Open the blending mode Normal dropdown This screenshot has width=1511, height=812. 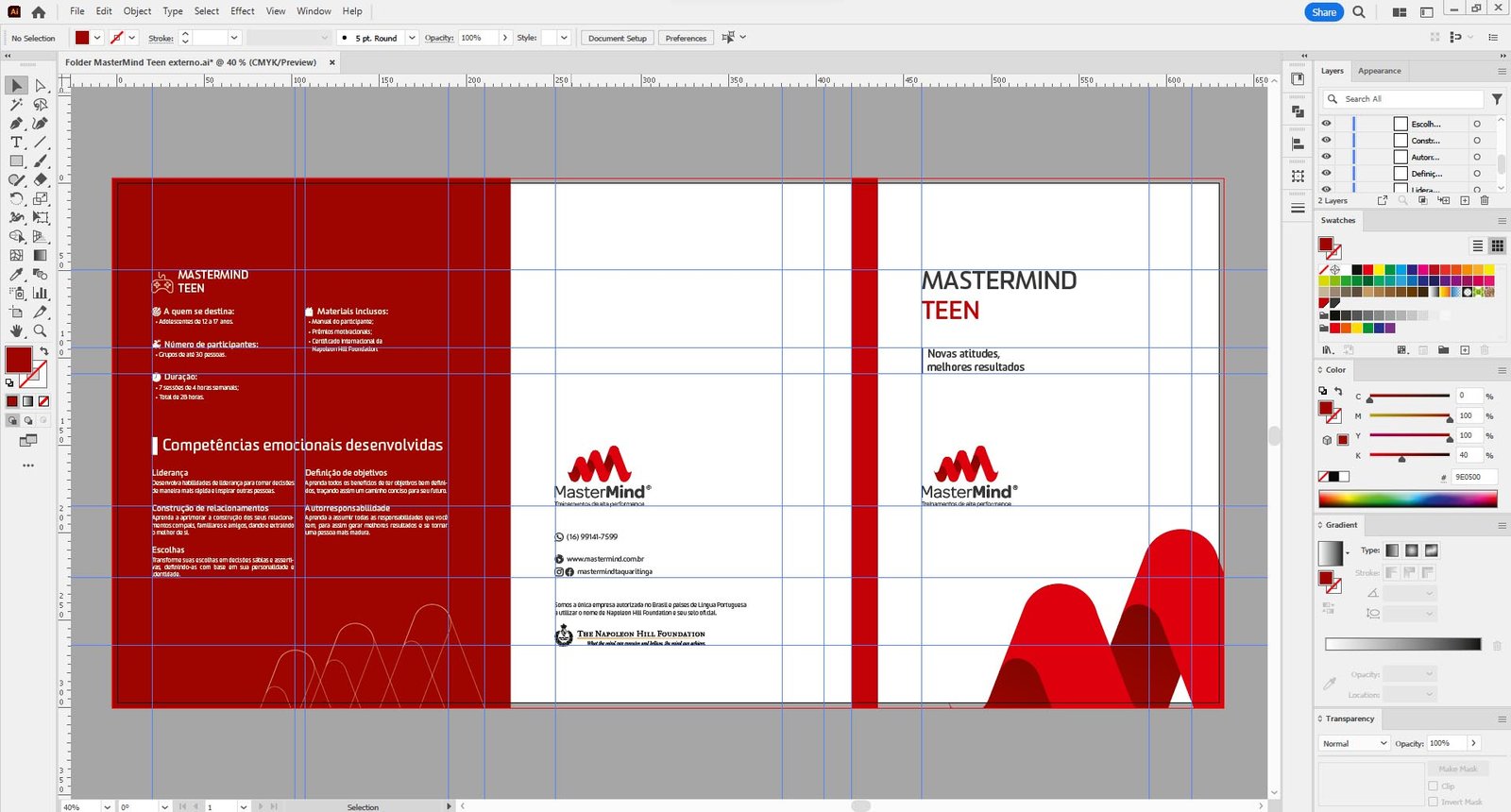[1354, 743]
